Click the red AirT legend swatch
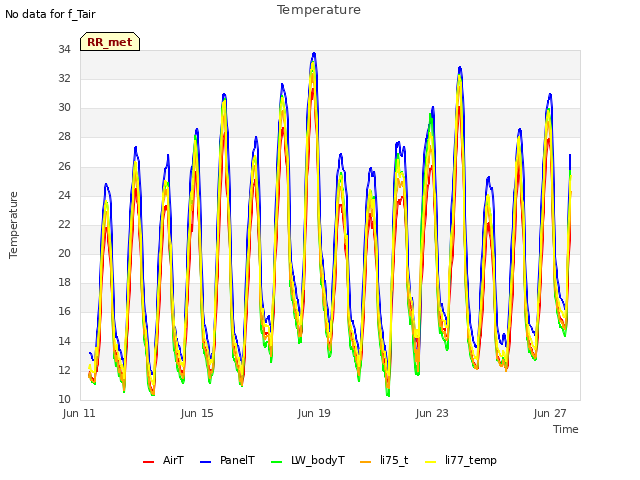Image resolution: width=640 pixels, height=480 pixels. pos(149,462)
